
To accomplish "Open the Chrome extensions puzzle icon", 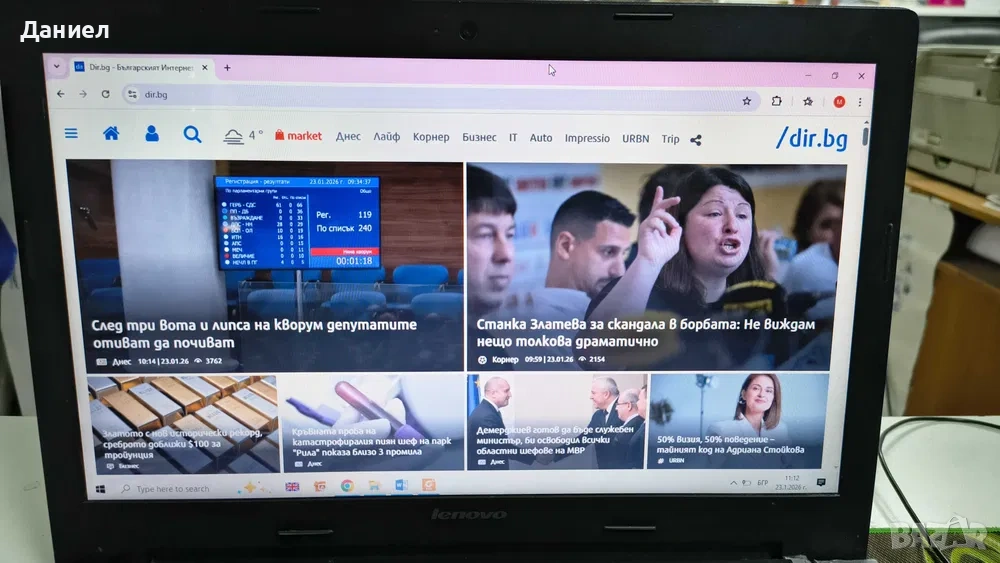I will coord(776,100).
